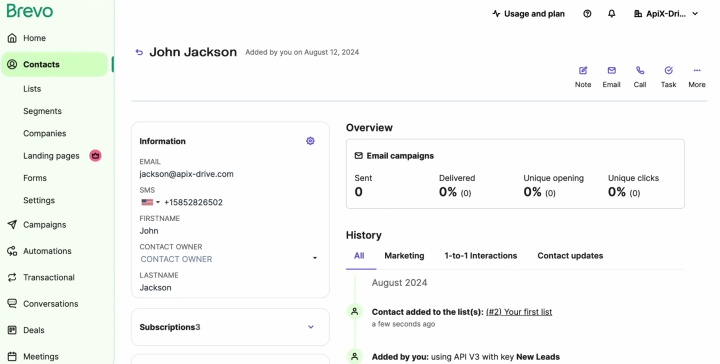Select the All history tab
720x364 pixels.
click(x=360, y=256)
